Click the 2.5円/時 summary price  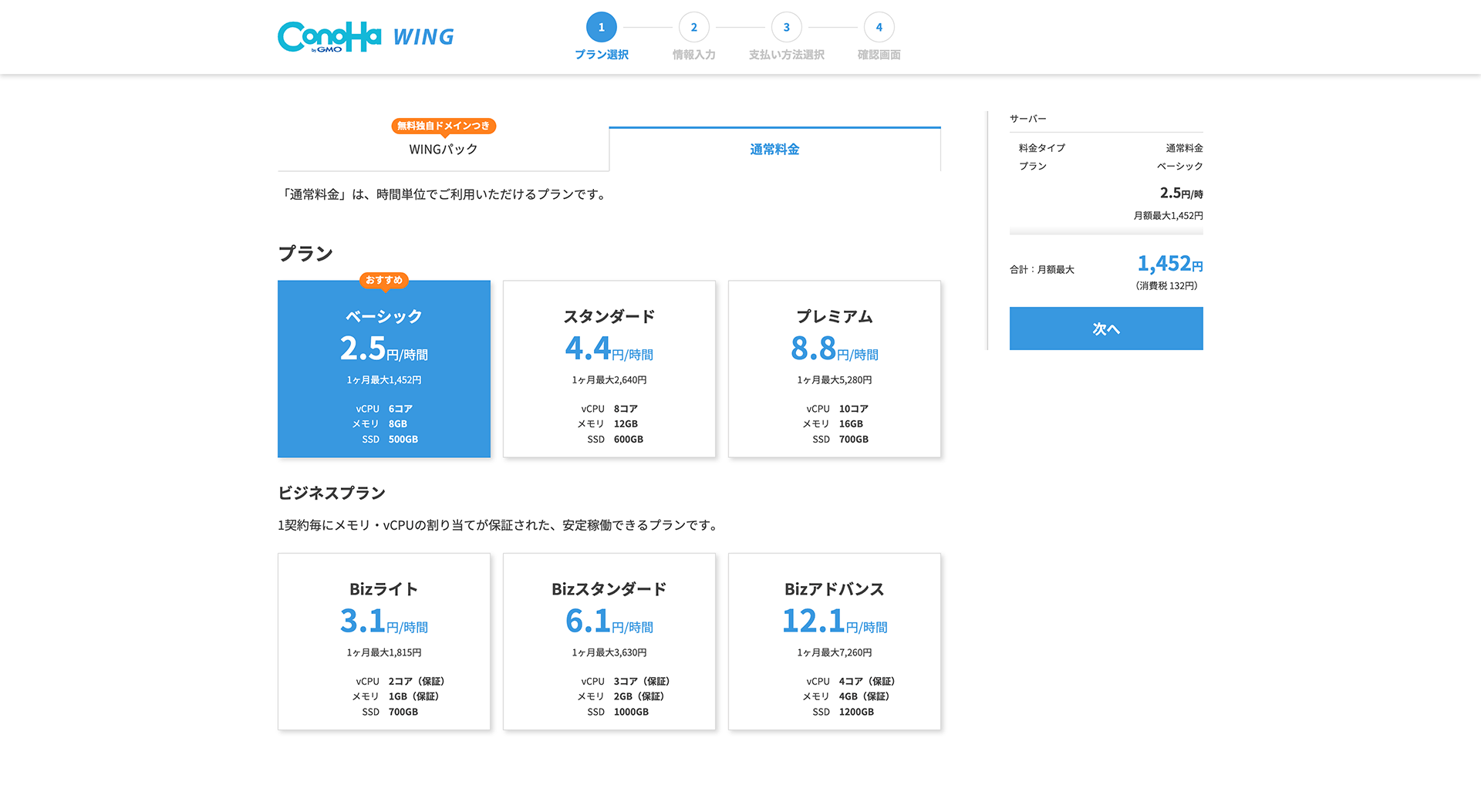(x=1181, y=193)
